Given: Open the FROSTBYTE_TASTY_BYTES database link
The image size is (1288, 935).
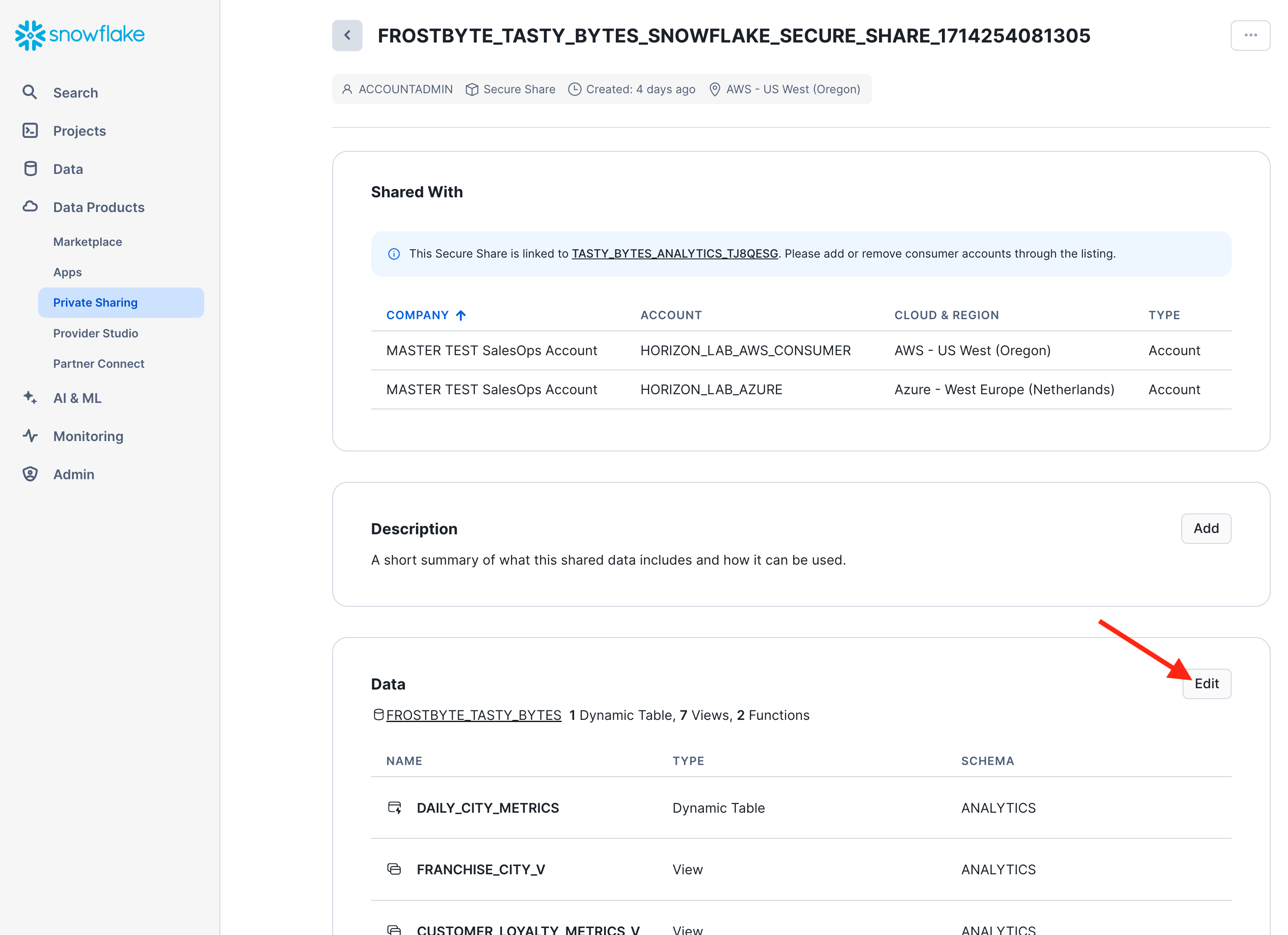Looking at the screenshot, I should pyautogui.click(x=473, y=715).
